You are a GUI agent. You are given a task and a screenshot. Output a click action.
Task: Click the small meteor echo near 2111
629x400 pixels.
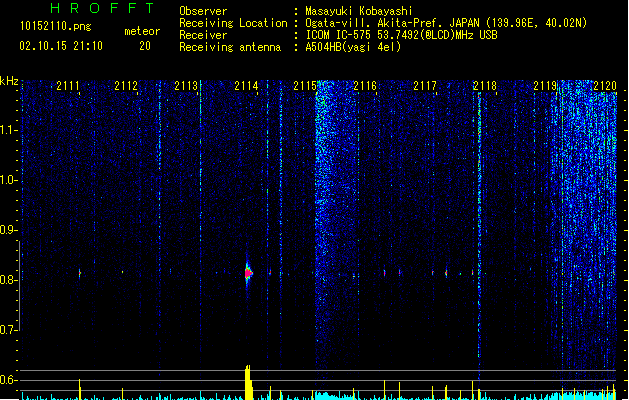(x=79, y=274)
